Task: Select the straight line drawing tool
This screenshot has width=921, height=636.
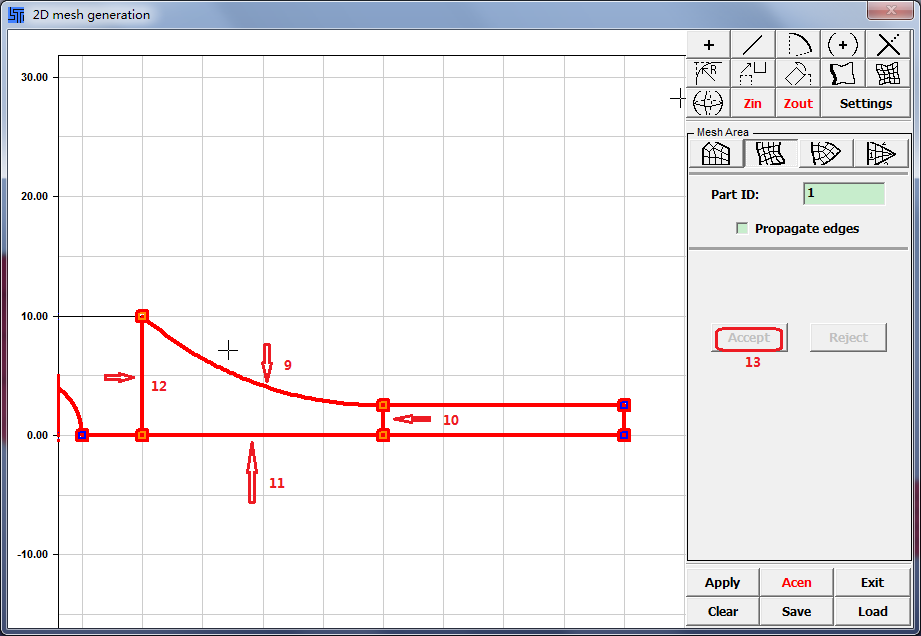Action: pyautogui.click(x=753, y=45)
